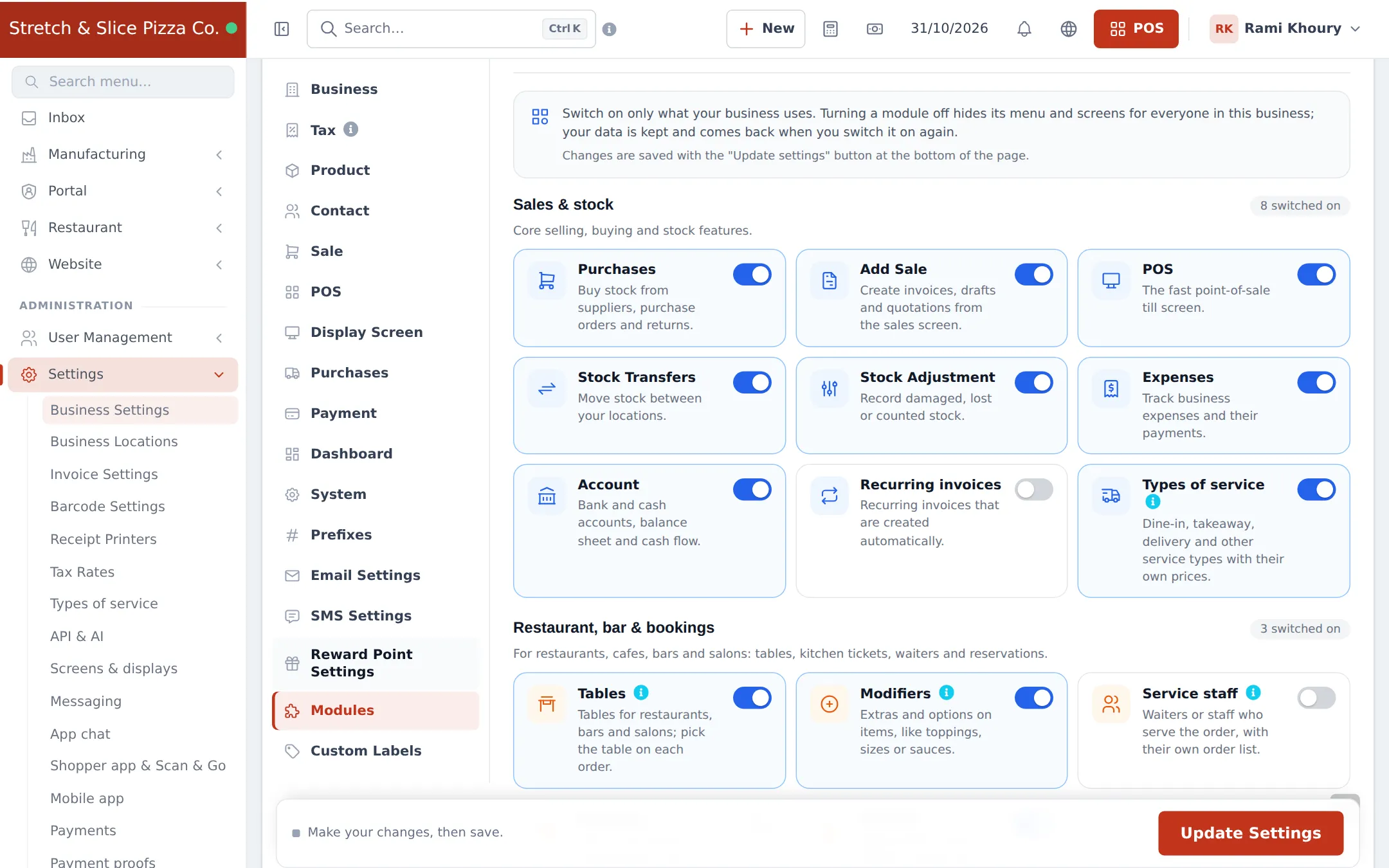Click the info icon under Types of service
This screenshot has width=1389, height=868.
click(x=1152, y=502)
